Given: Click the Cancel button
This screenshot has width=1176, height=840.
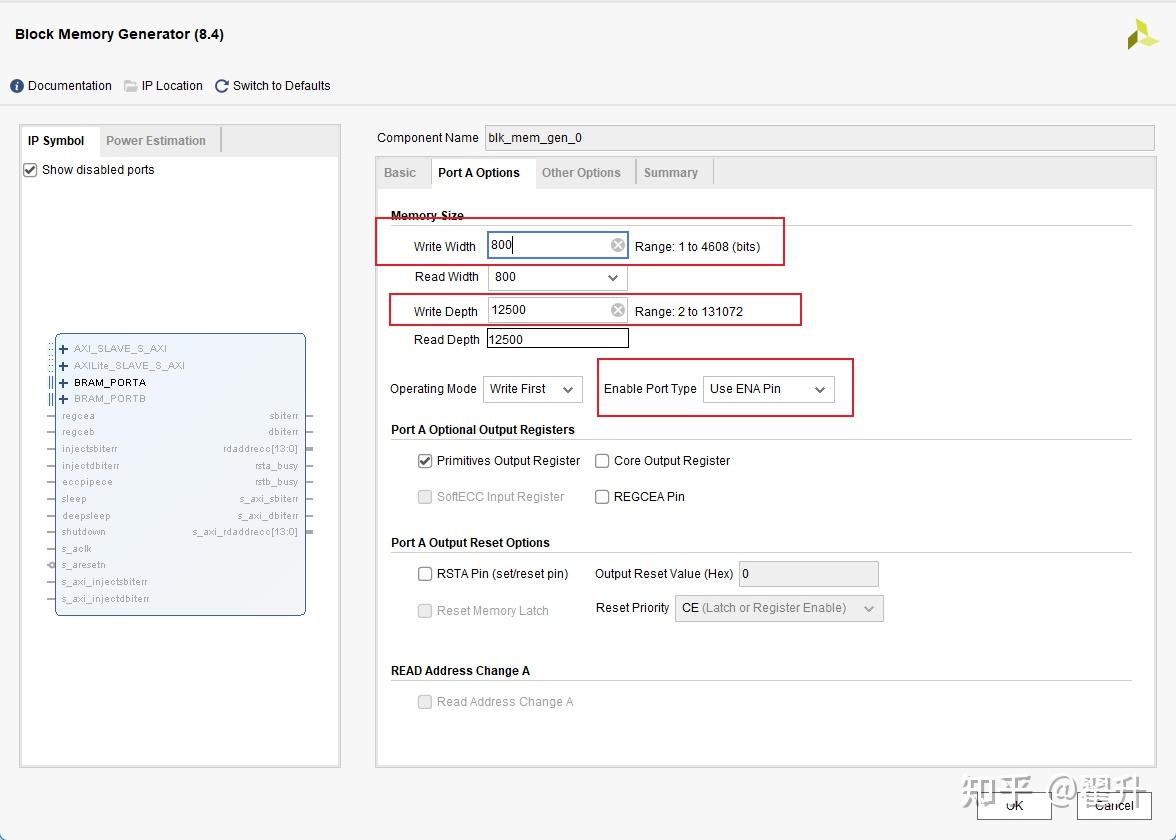Looking at the screenshot, I should tap(1114, 805).
